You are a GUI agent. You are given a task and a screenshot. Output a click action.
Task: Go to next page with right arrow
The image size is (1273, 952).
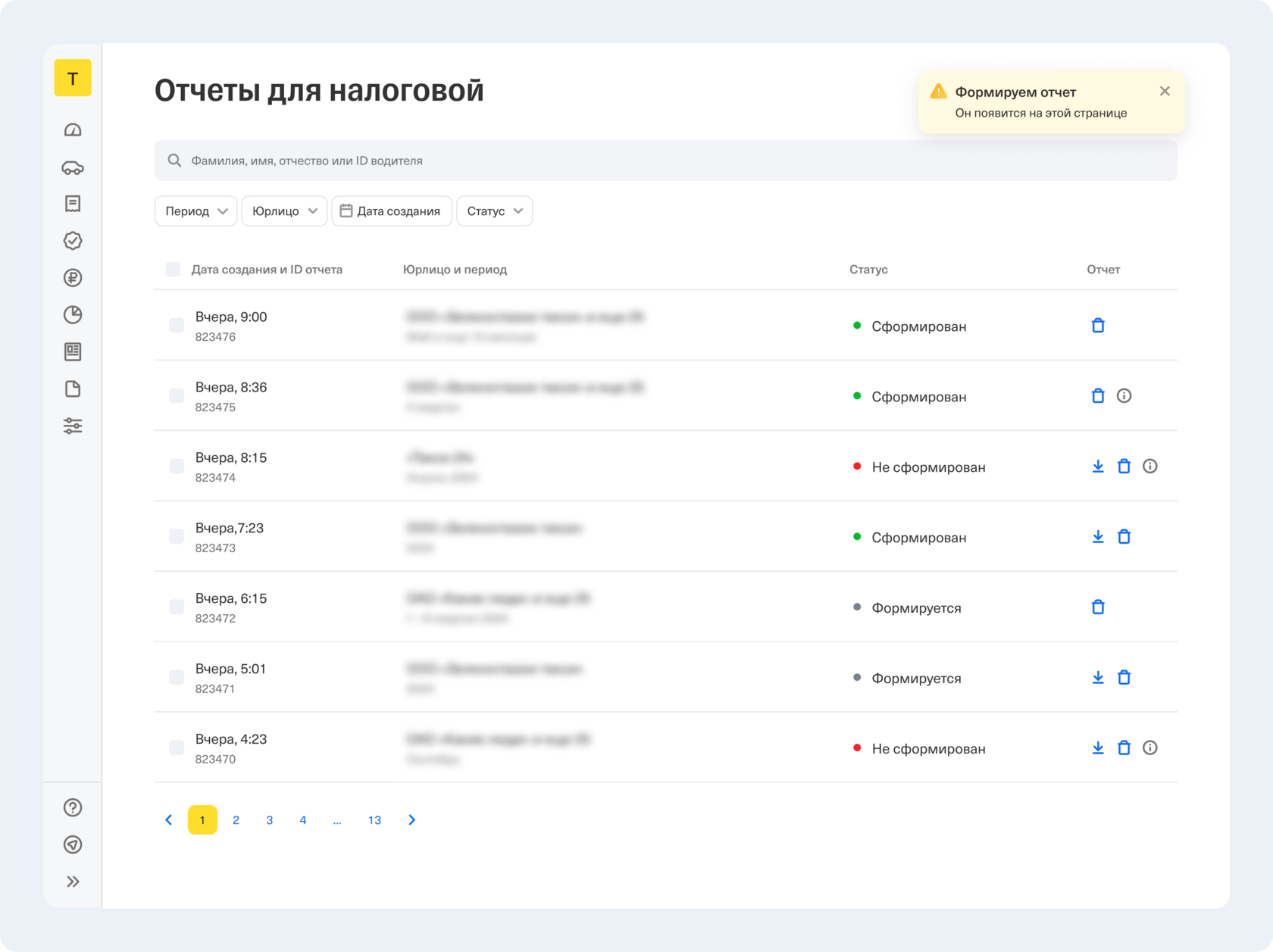[411, 820]
